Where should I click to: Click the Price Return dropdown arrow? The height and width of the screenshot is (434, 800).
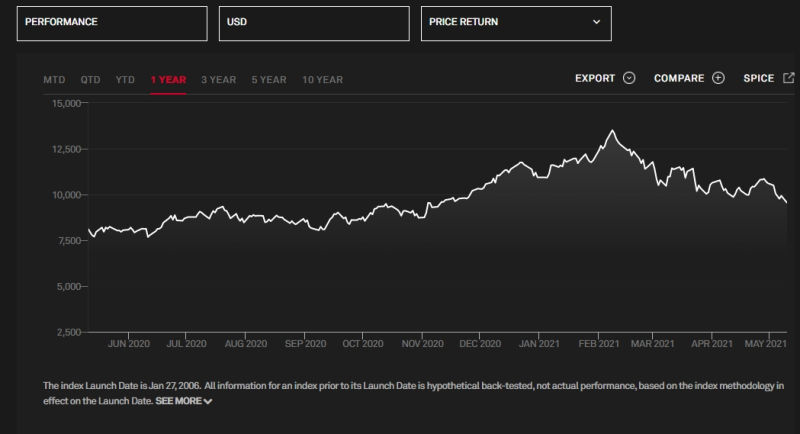click(596, 22)
